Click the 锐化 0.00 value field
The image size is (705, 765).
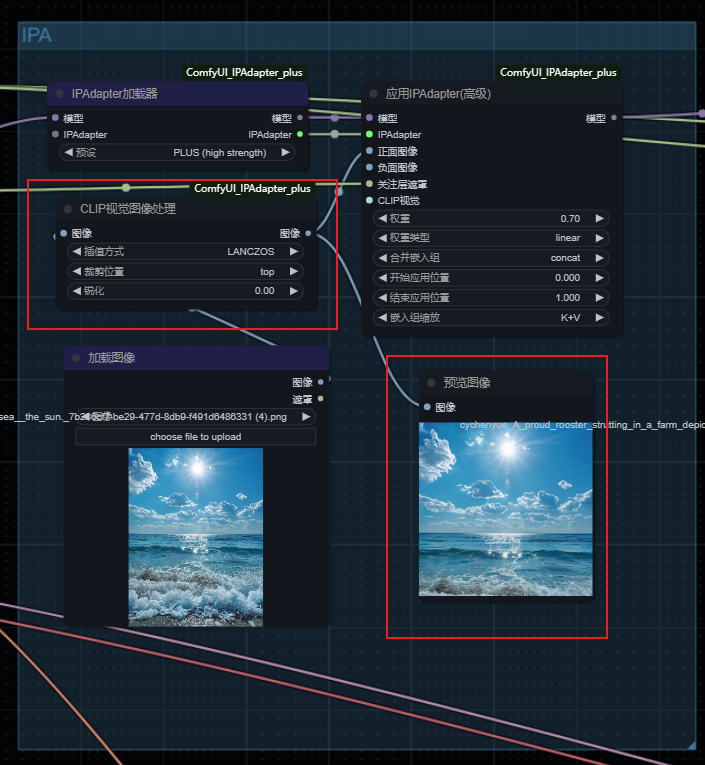click(185, 291)
